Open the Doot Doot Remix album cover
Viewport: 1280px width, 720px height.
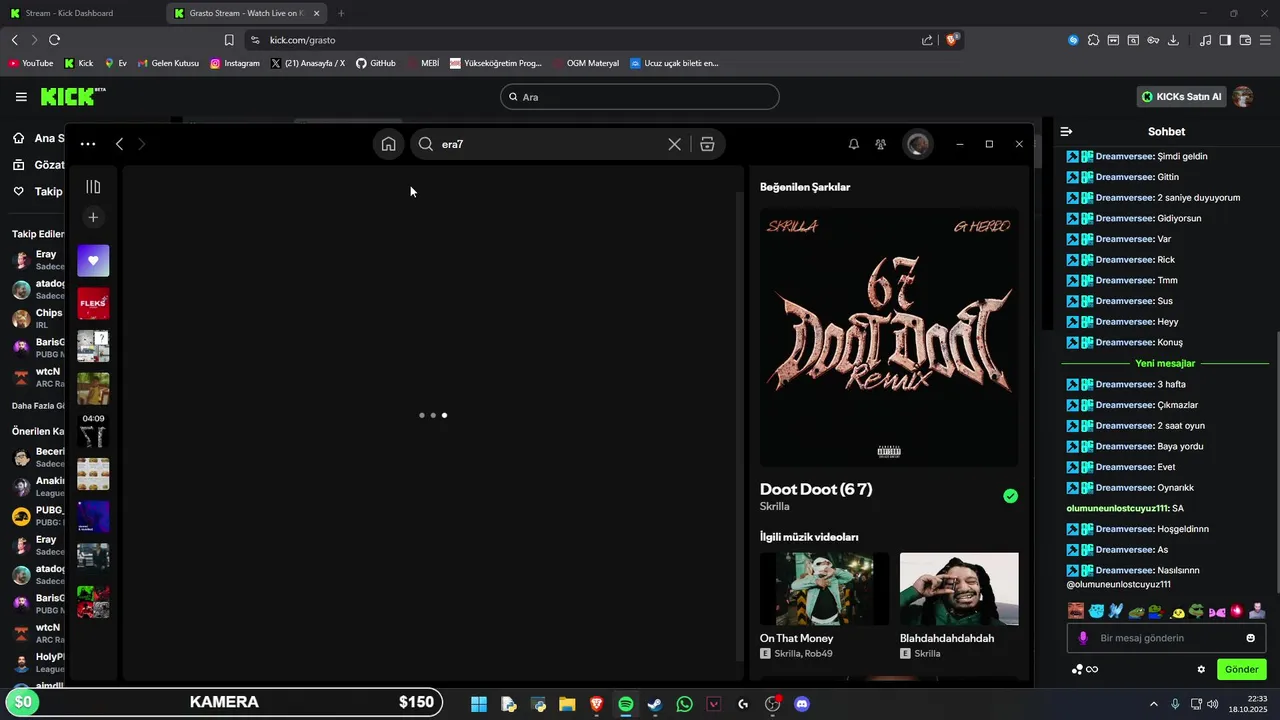click(889, 337)
